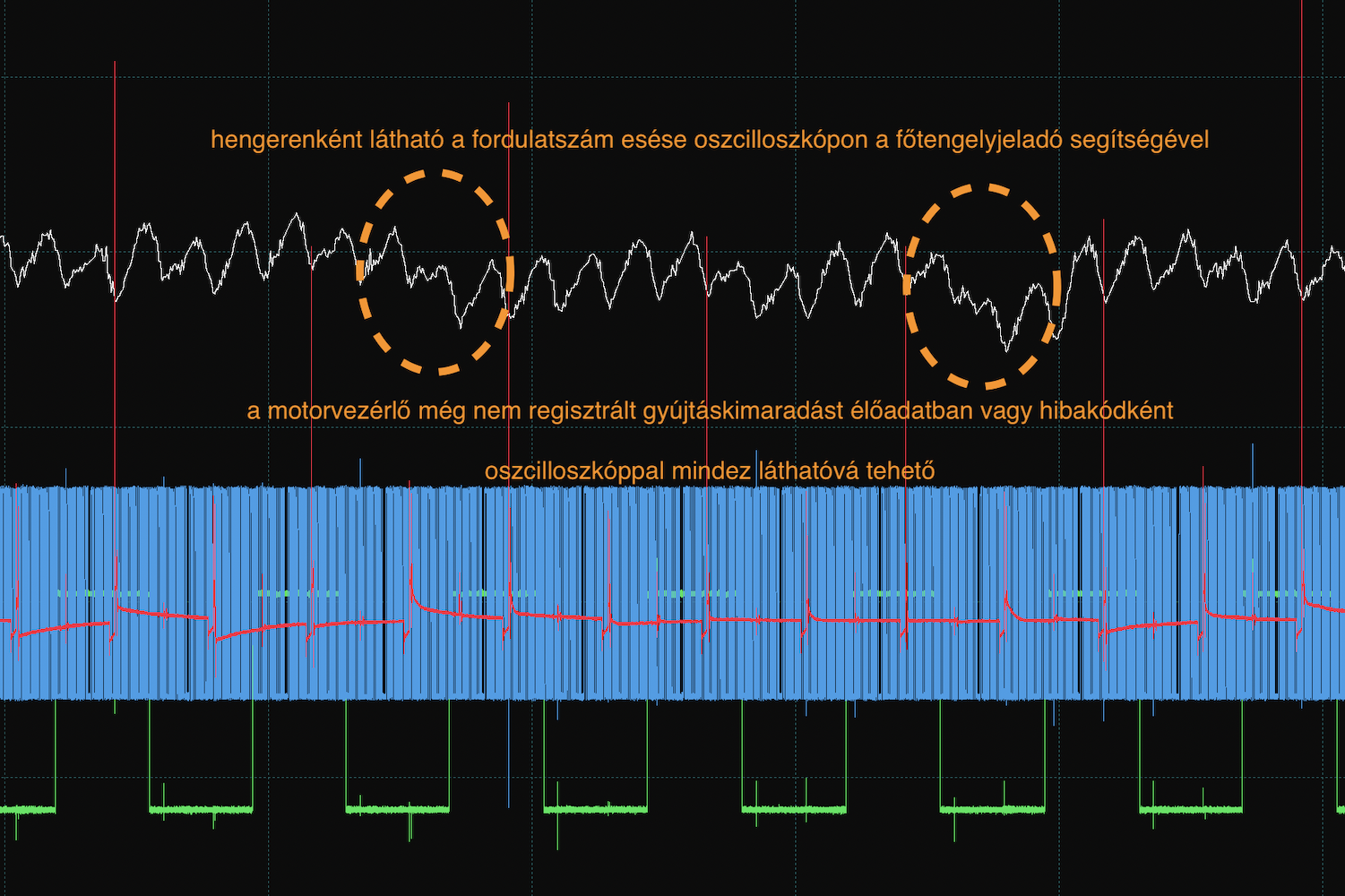The width and height of the screenshot is (1345, 896).
Task: Click the tall red spike at far left
Action: click(x=115, y=179)
